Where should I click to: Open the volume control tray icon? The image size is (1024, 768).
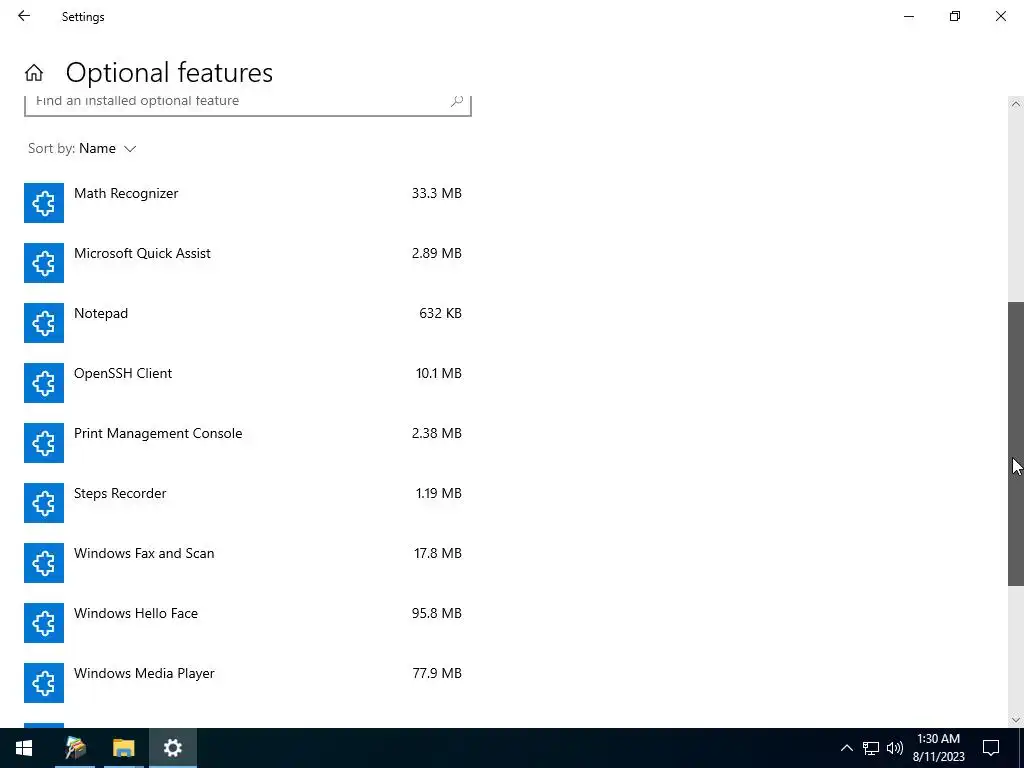(x=895, y=748)
